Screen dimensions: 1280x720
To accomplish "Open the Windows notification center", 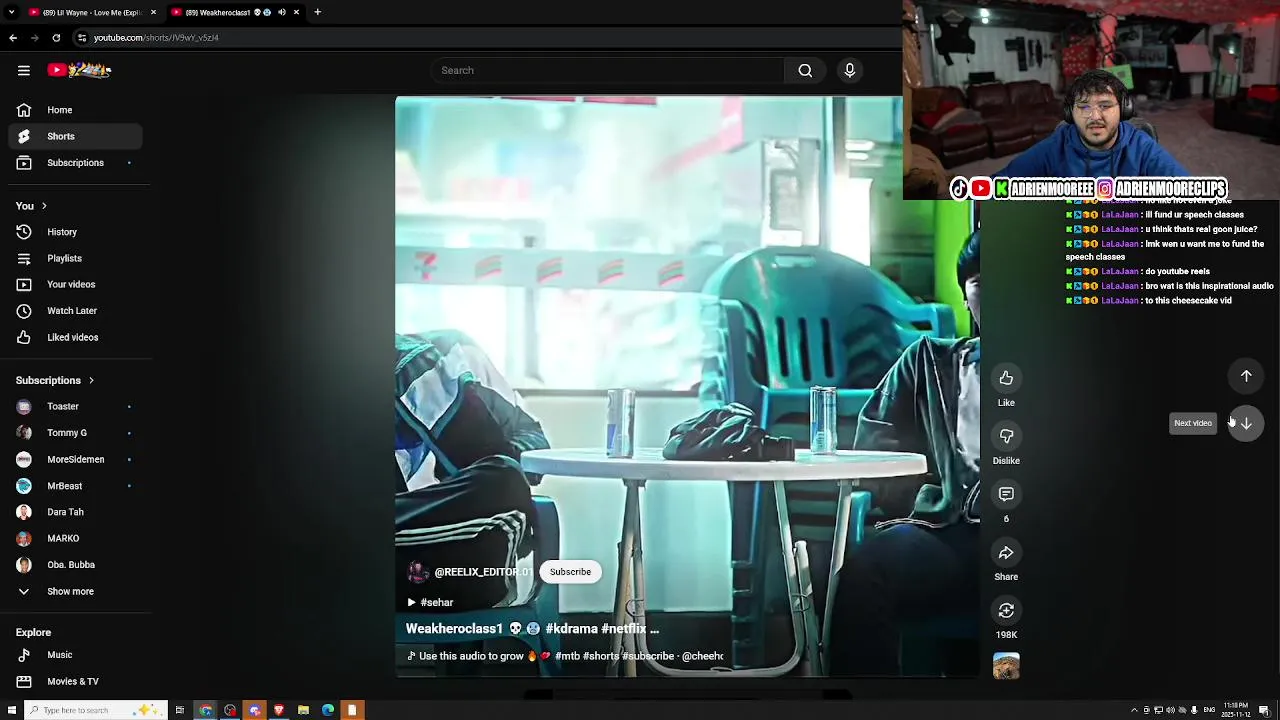I will (1264, 710).
